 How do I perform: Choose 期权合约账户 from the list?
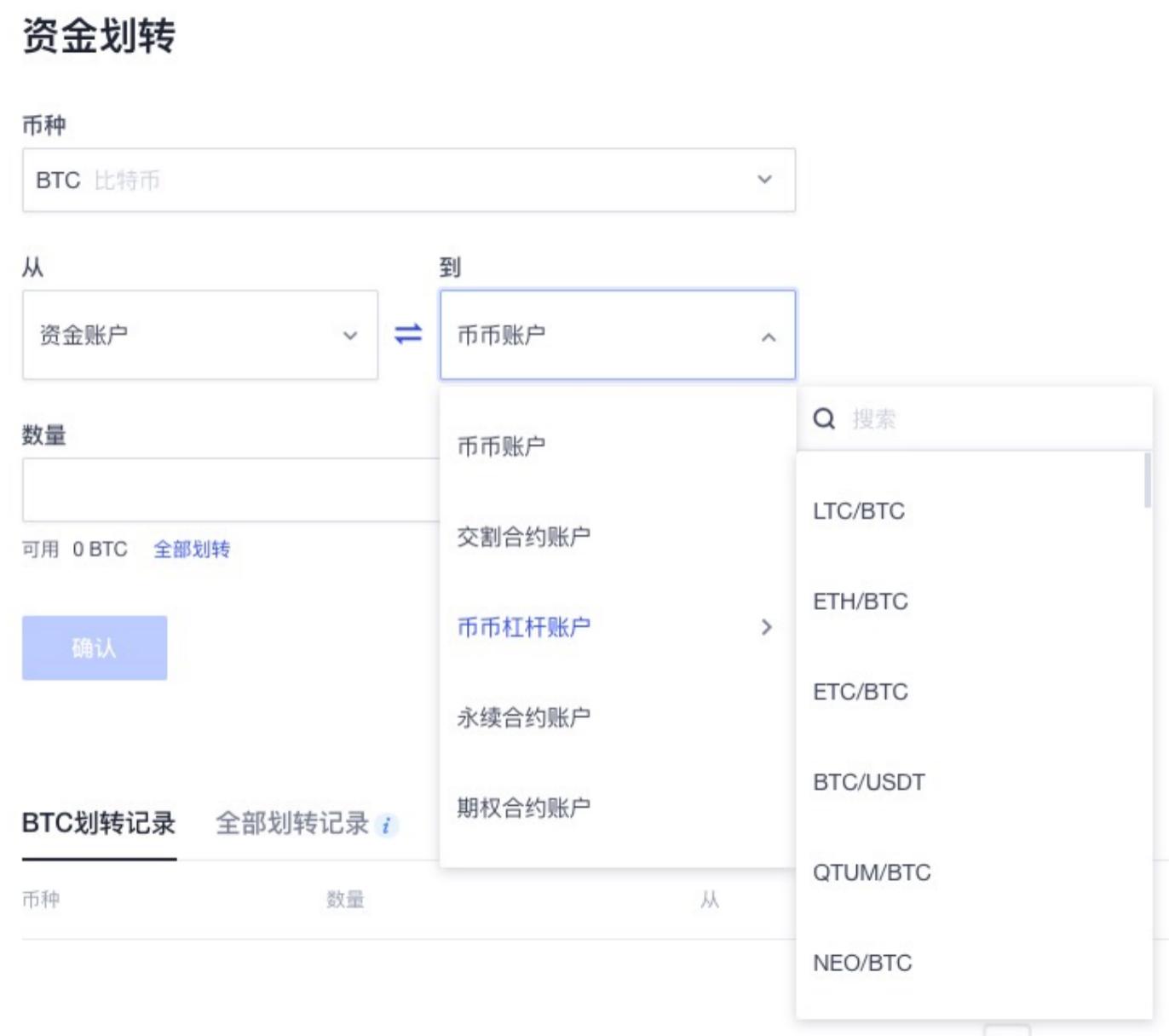(x=523, y=808)
